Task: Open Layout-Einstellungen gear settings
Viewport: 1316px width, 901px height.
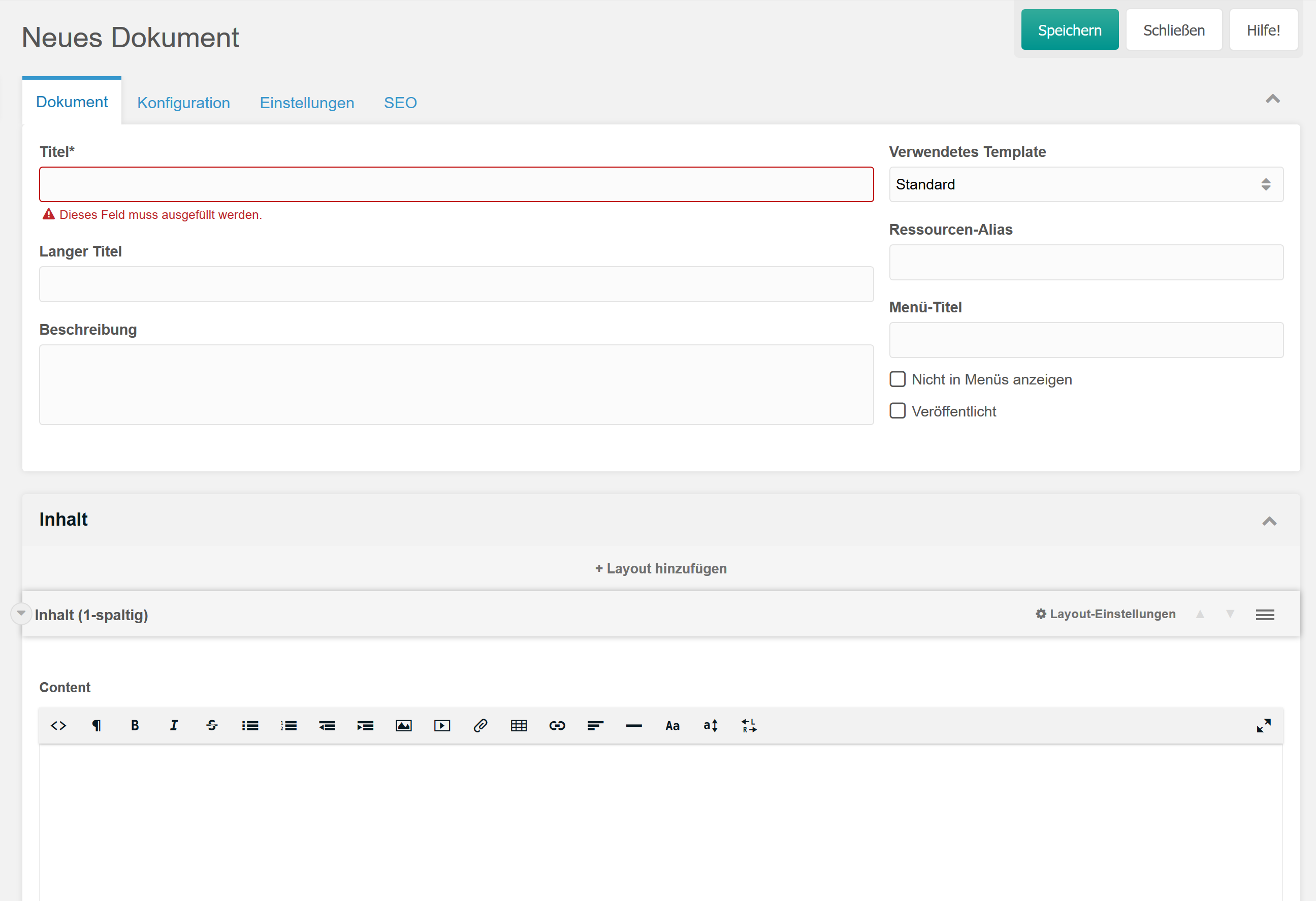Action: (x=1105, y=614)
